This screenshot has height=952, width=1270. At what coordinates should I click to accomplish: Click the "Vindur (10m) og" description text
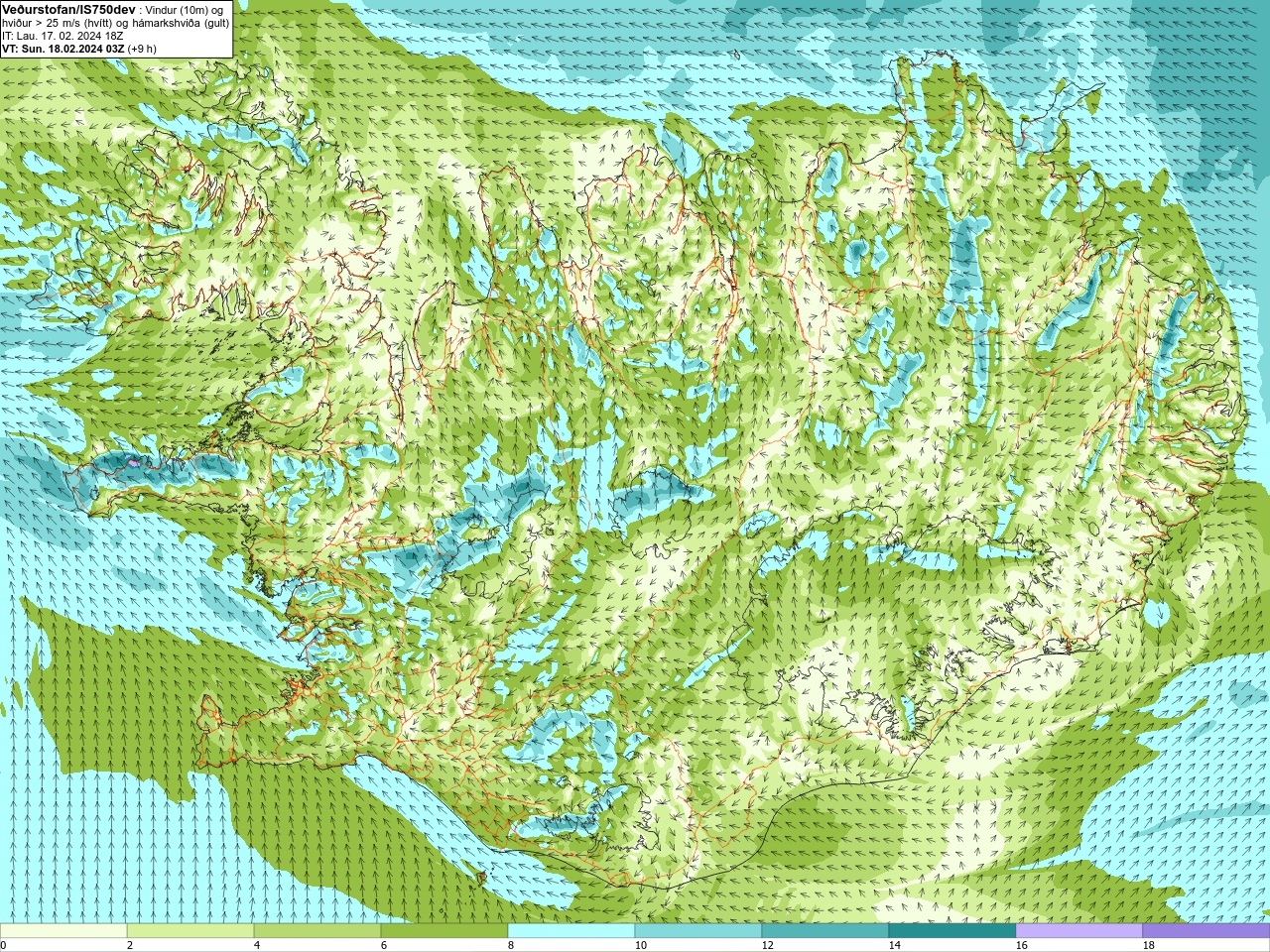coord(185,10)
